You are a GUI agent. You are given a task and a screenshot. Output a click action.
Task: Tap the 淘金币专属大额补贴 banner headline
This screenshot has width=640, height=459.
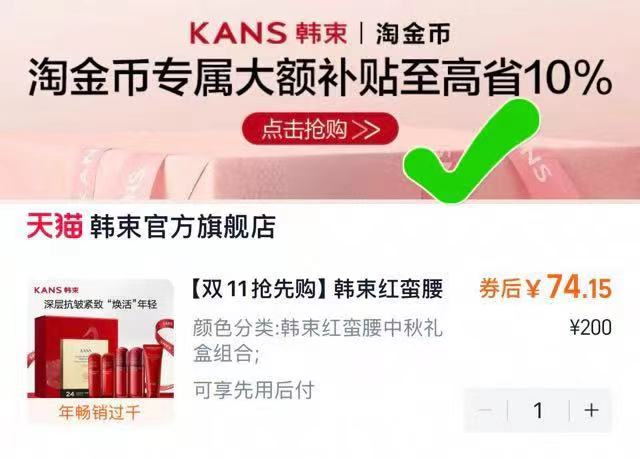click(320, 77)
